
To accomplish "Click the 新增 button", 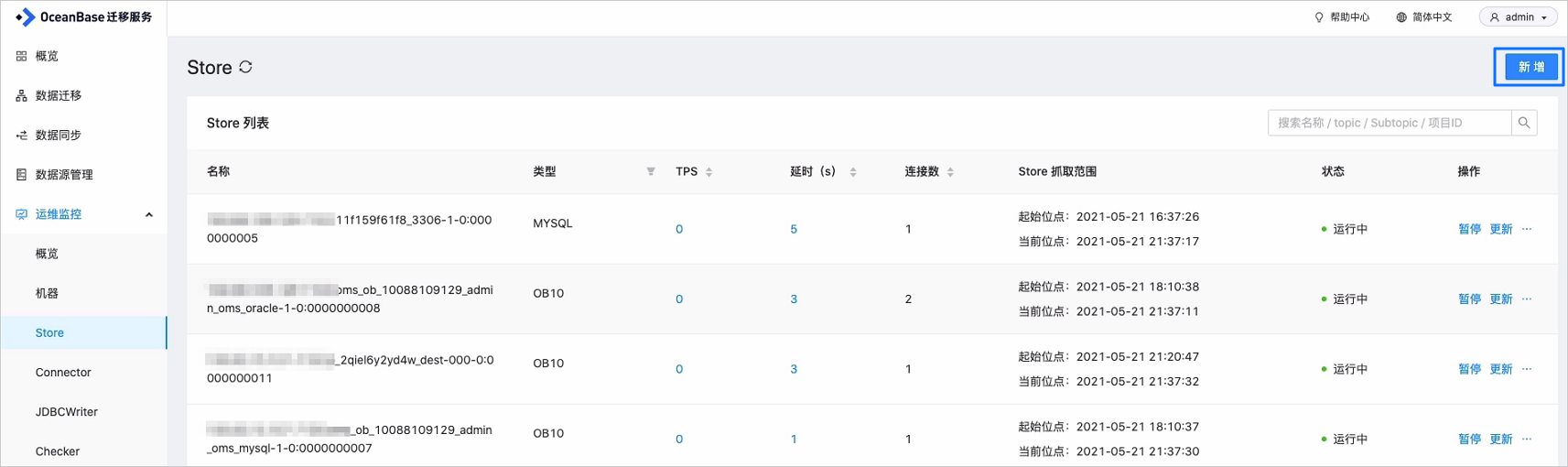I will [1530, 67].
